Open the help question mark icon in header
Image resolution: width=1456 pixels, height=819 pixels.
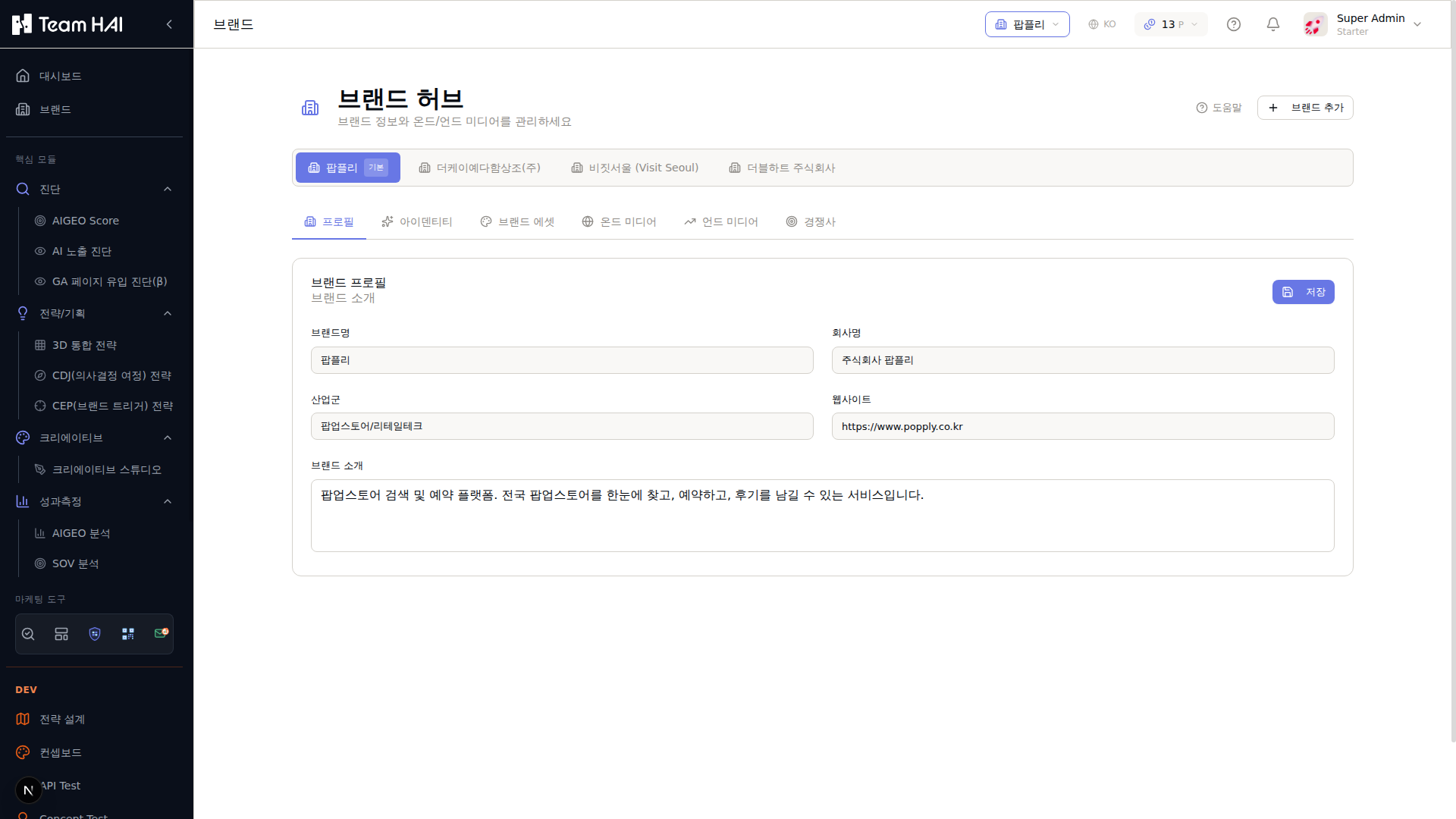1234,24
